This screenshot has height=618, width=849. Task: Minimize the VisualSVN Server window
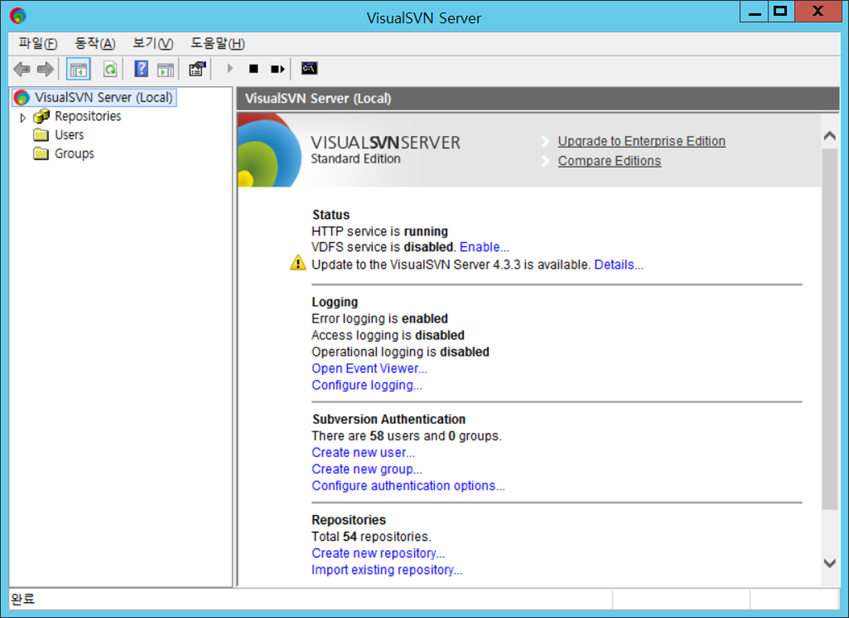[754, 12]
